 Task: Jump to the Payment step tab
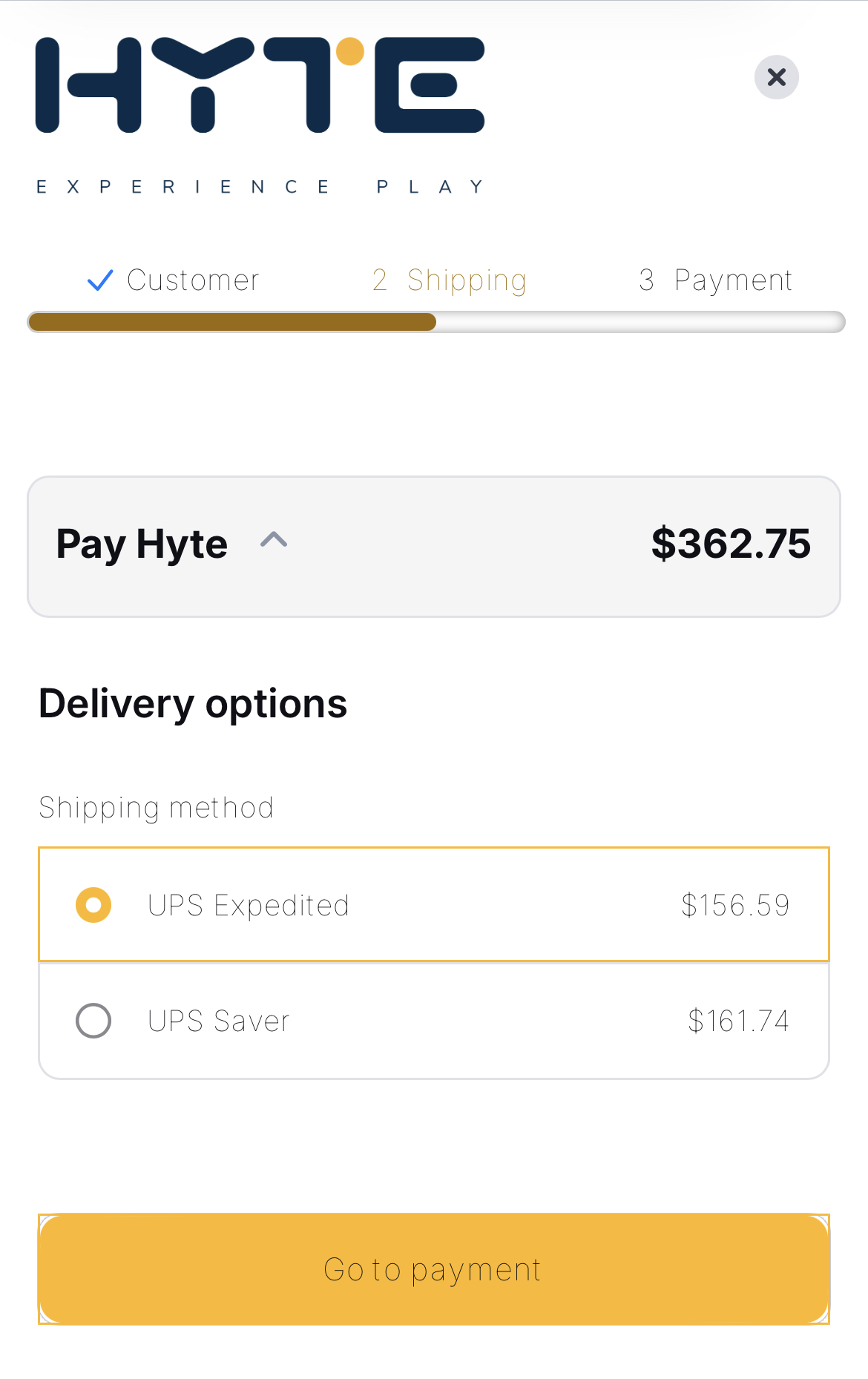tap(716, 280)
